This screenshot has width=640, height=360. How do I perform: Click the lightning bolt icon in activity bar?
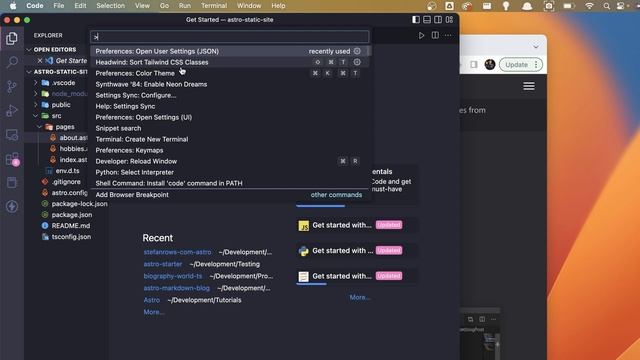point(12,206)
